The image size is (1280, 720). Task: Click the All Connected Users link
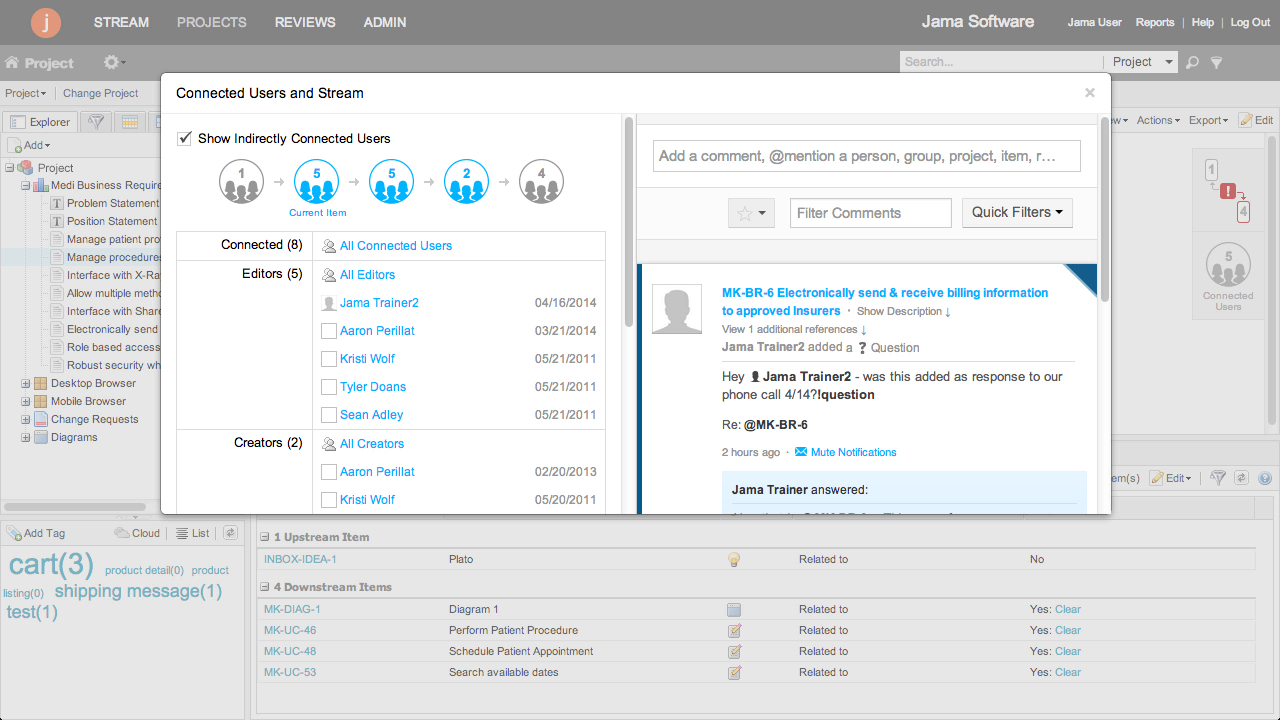click(x=396, y=246)
